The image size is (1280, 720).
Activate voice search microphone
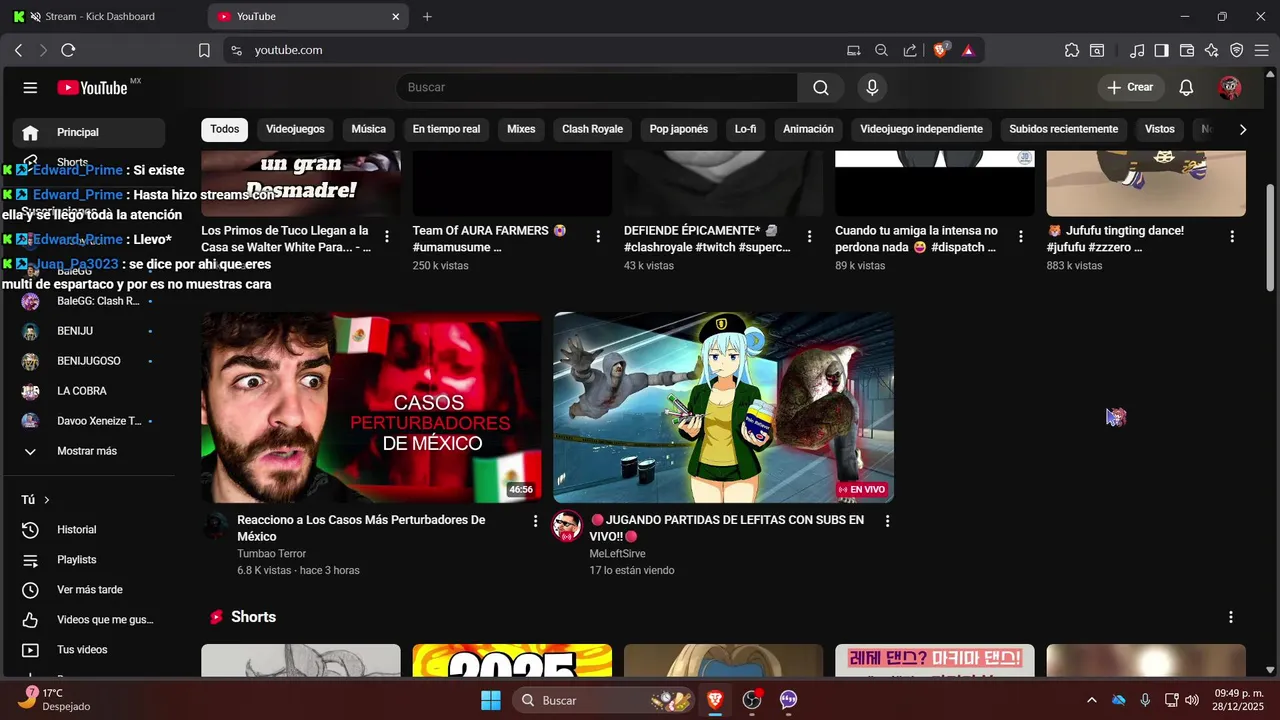(x=872, y=88)
